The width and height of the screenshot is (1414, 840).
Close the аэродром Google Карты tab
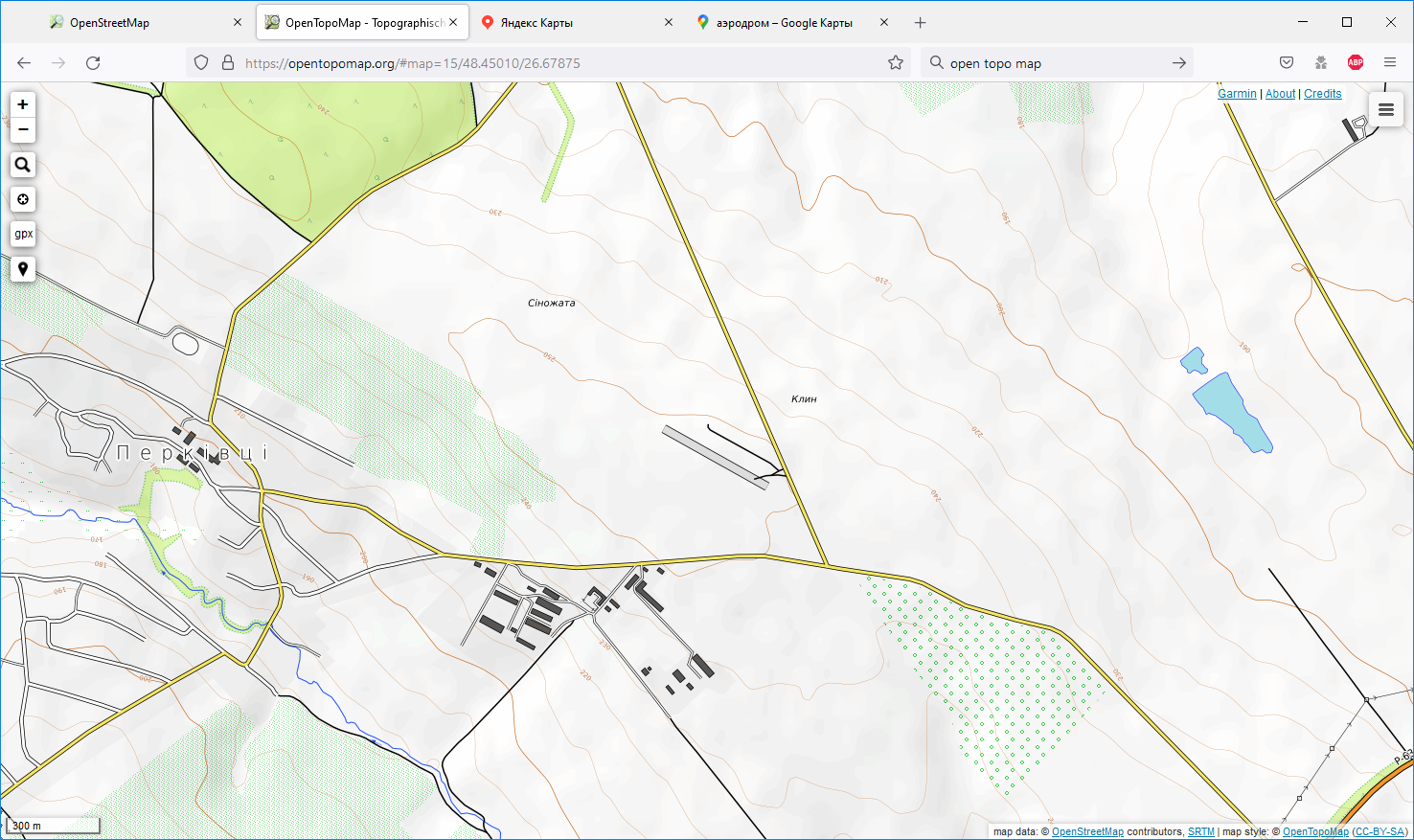coord(884,23)
